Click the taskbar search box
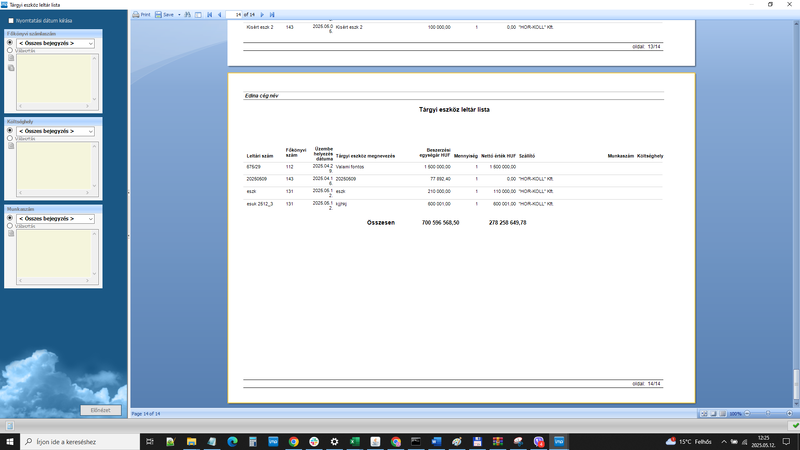 pyautogui.click(x=80, y=442)
